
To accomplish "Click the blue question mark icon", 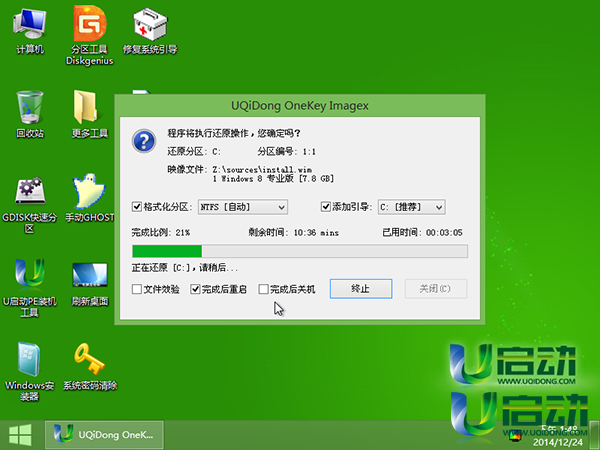I will click(x=144, y=141).
